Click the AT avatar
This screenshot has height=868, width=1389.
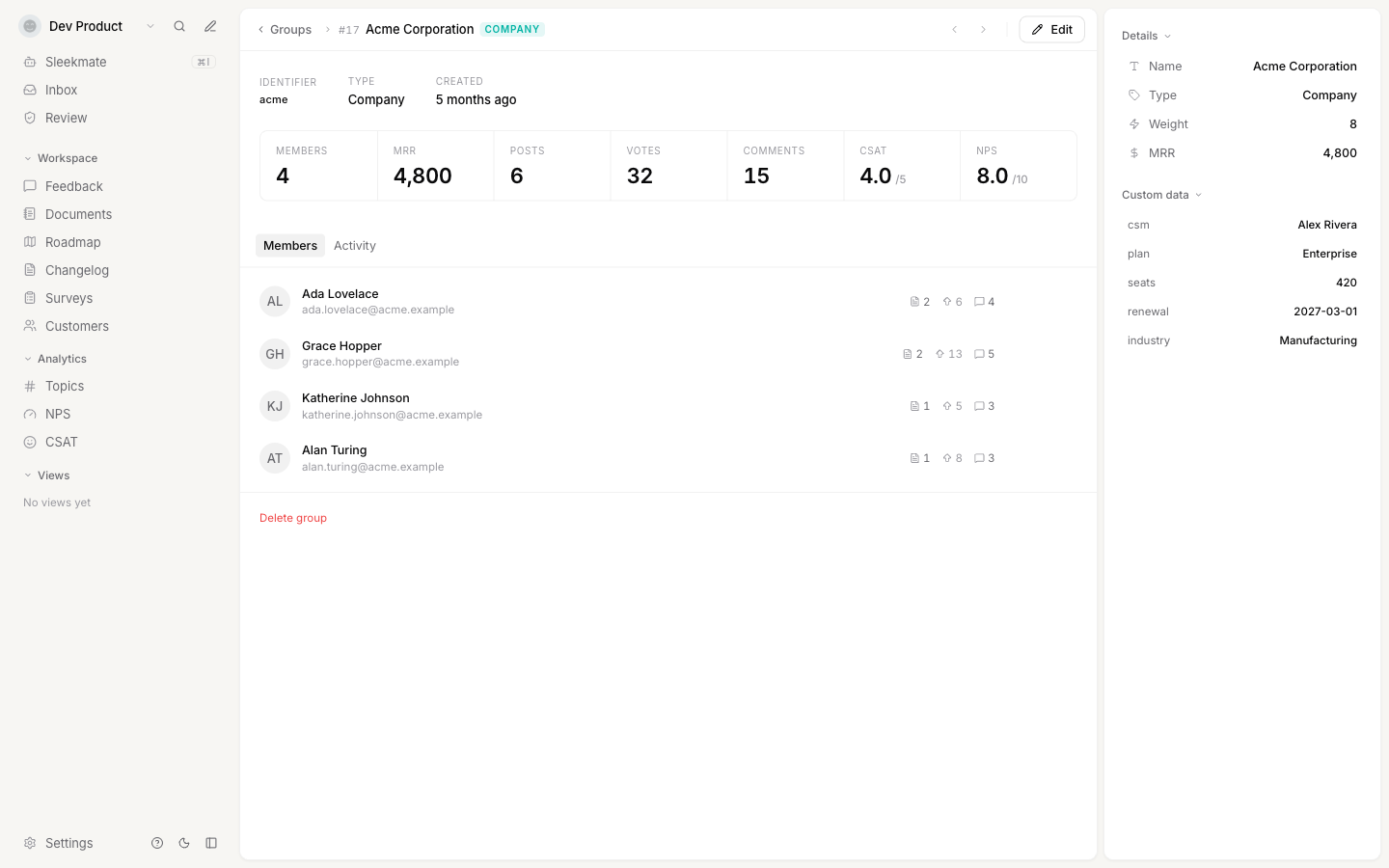click(x=275, y=458)
